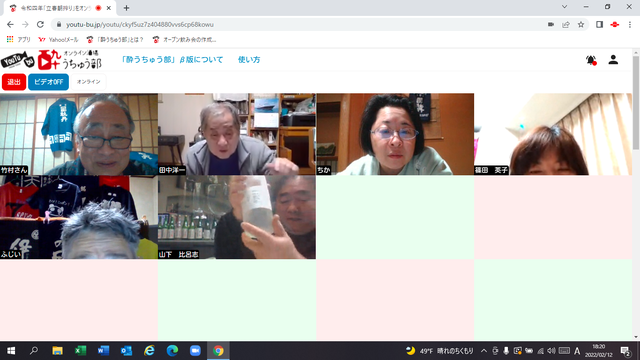Open the notification bell icon
The width and height of the screenshot is (640, 360).
pos(591,60)
